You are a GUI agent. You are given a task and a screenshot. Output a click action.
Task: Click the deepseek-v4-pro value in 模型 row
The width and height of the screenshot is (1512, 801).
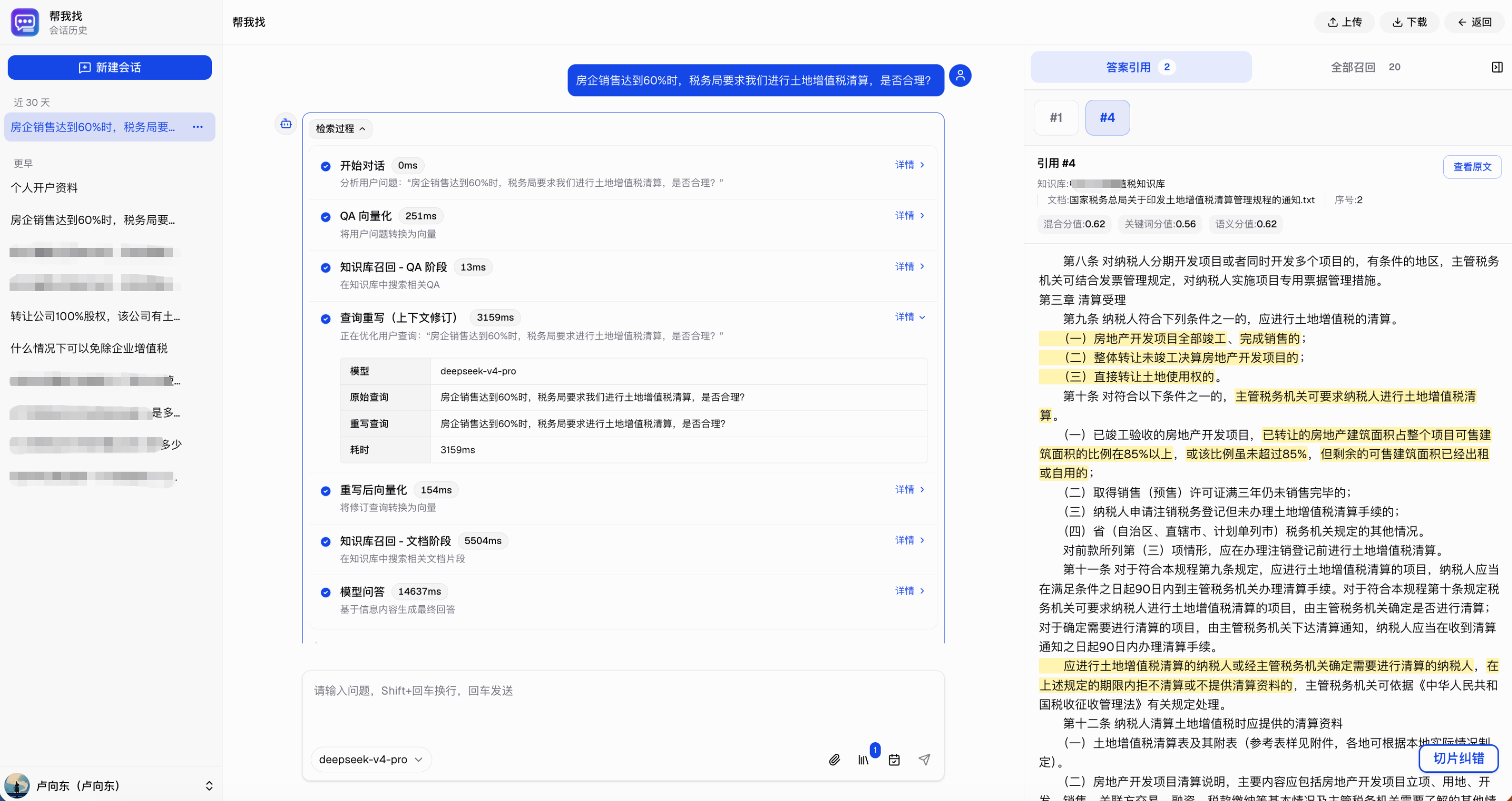[x=478, y=371]
